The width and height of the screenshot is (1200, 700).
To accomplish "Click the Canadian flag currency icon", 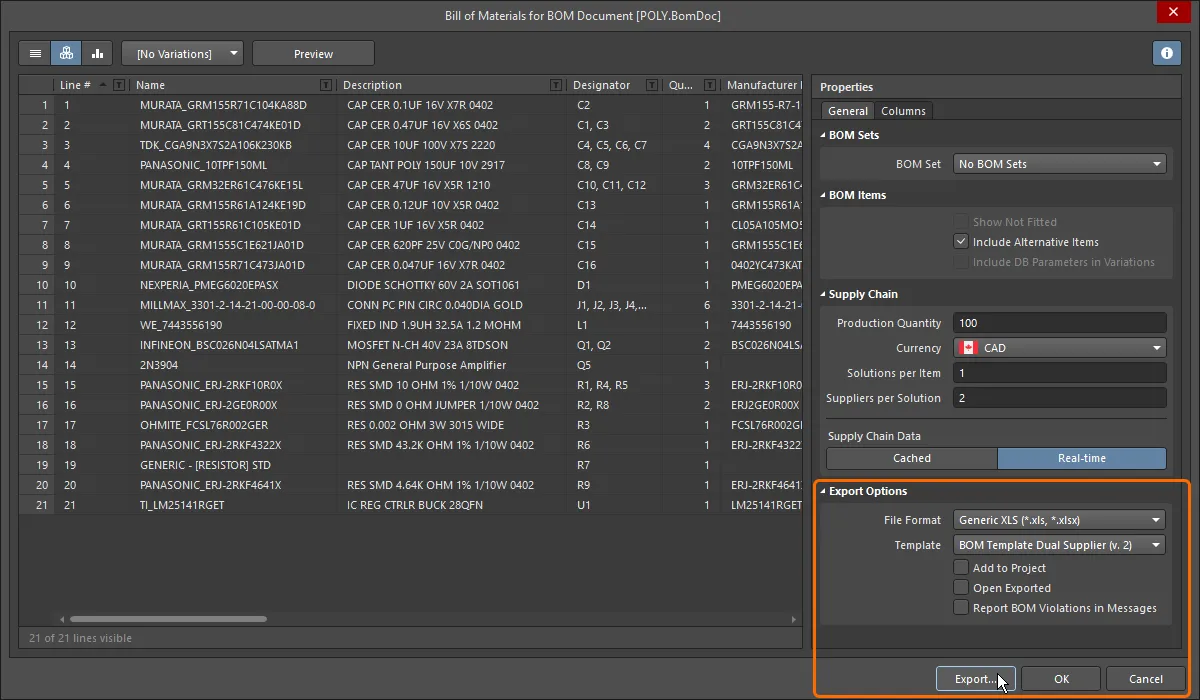I will [967, 348].
